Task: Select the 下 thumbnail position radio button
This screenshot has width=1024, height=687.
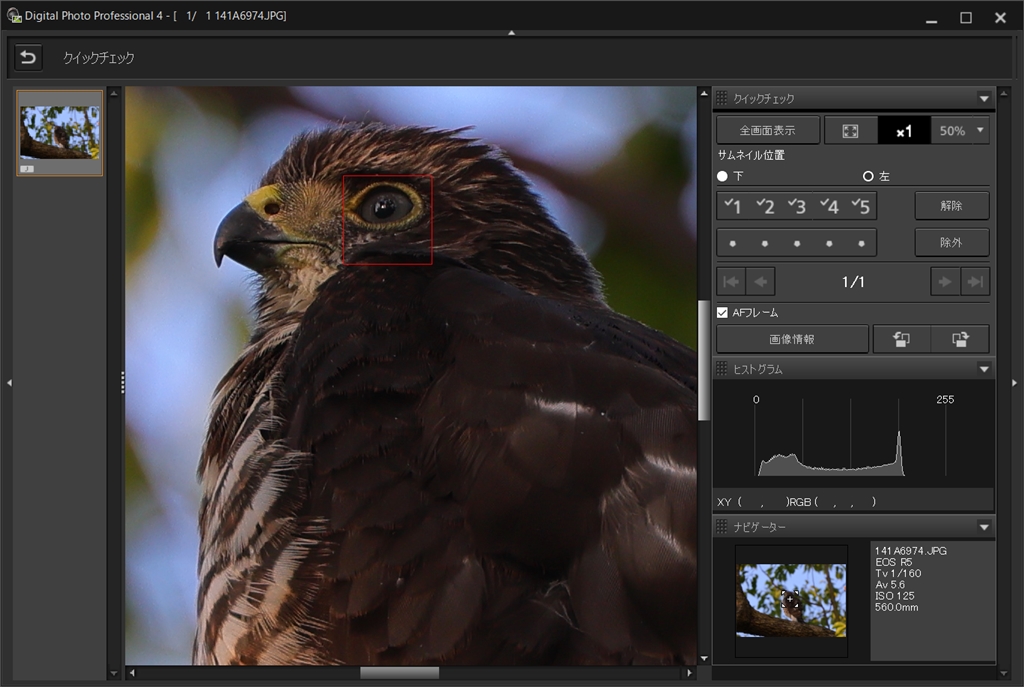Action: point(723,176)
